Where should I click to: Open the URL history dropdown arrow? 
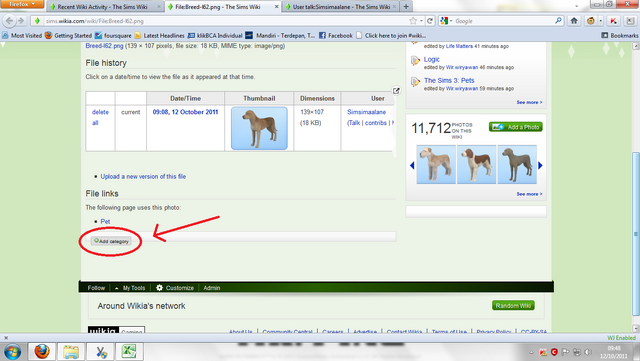click(421, 21)
